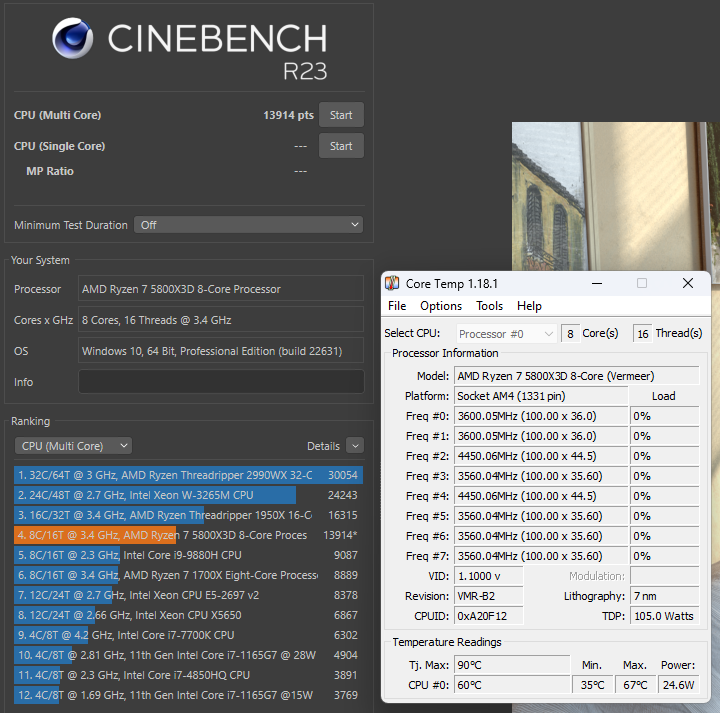Click the TDP 105.0 Watts value
720x713 pixels.
pyautogui.click(x=664, y=616)
